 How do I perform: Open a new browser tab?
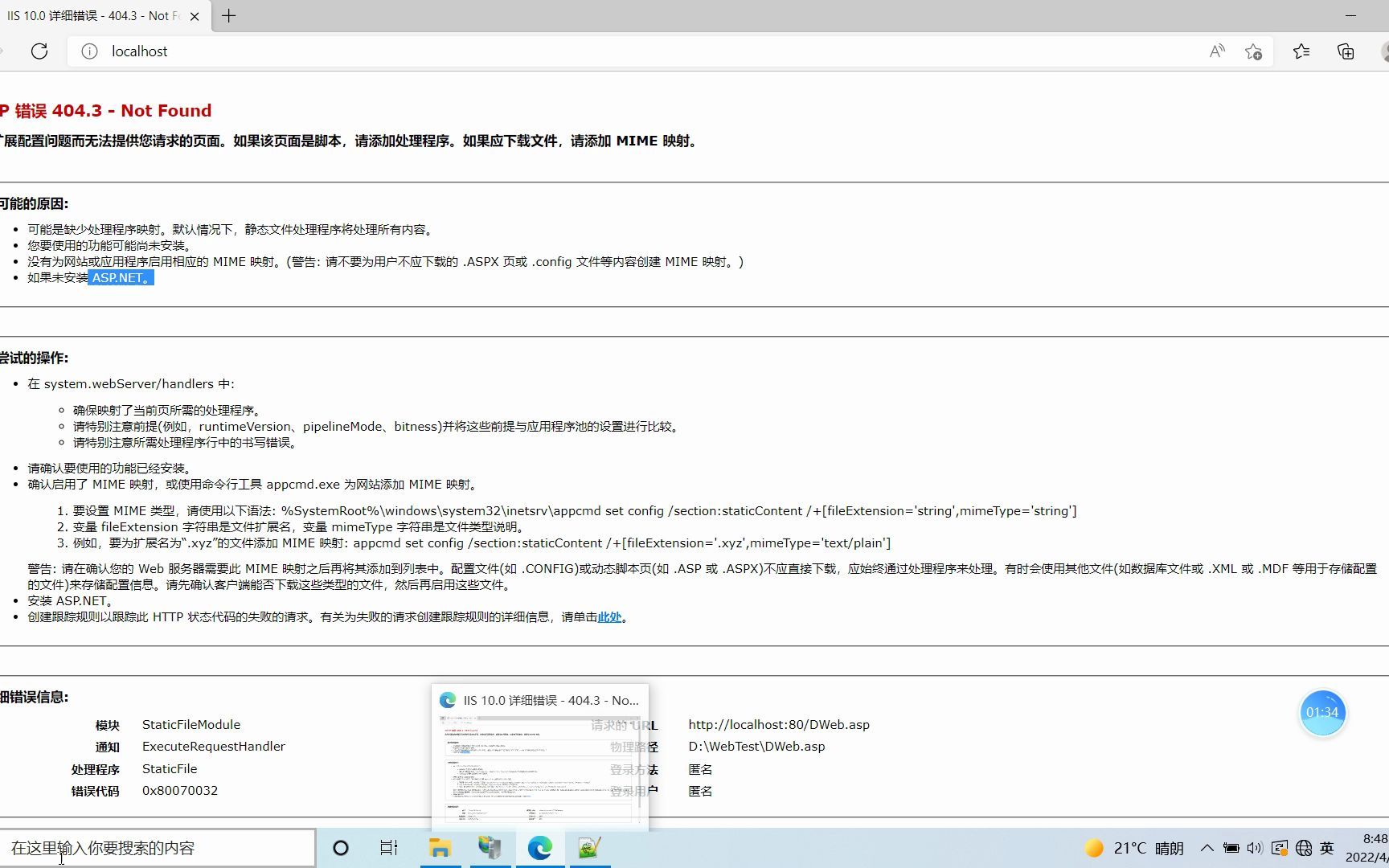tap(229, 15)
